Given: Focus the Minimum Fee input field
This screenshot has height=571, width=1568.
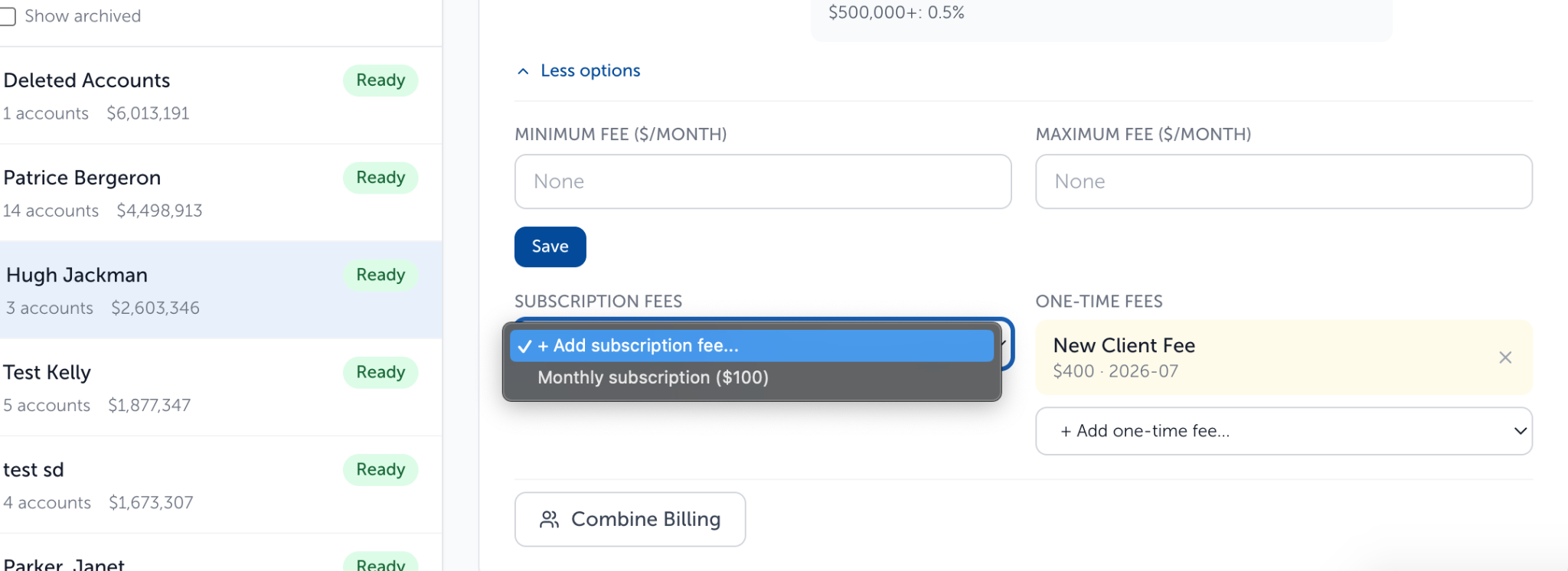Looking at the screenshot, I should tap(763, 181).
